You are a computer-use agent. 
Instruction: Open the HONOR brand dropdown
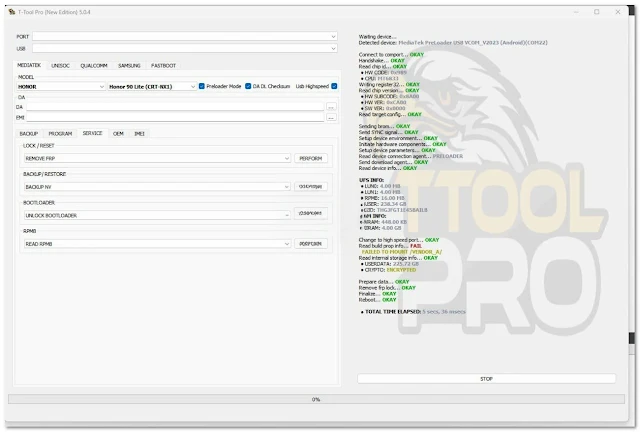tap(61, 87)
